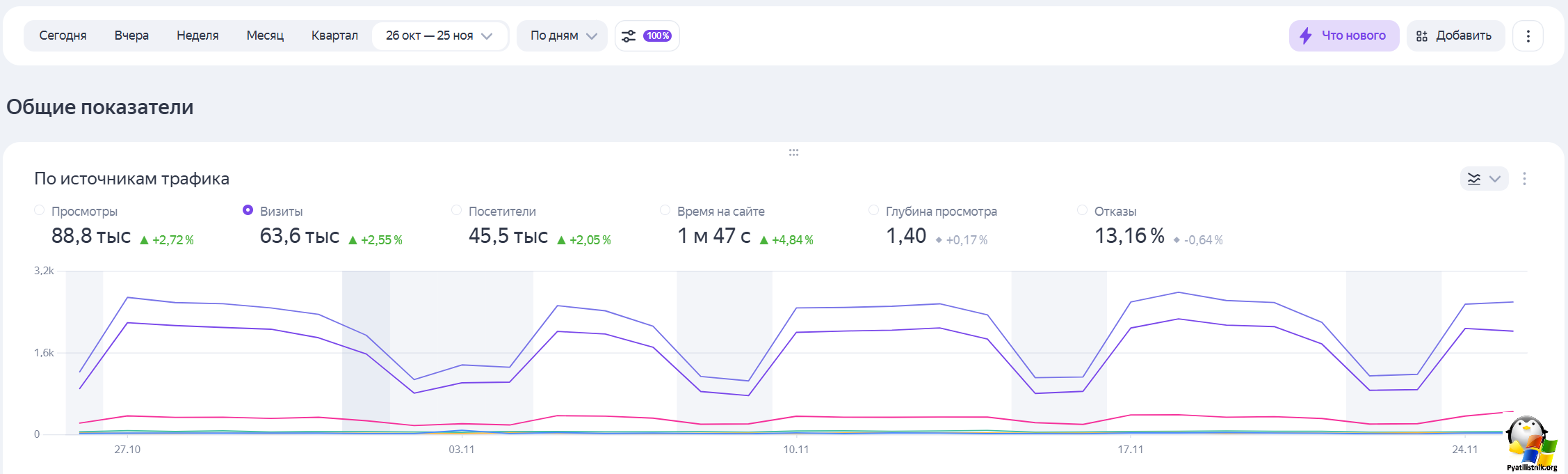Click the widget grid icon beside Добавить
This screenshot has width=1568, height=474.
pyautogui.click(x=1422, y=36)
